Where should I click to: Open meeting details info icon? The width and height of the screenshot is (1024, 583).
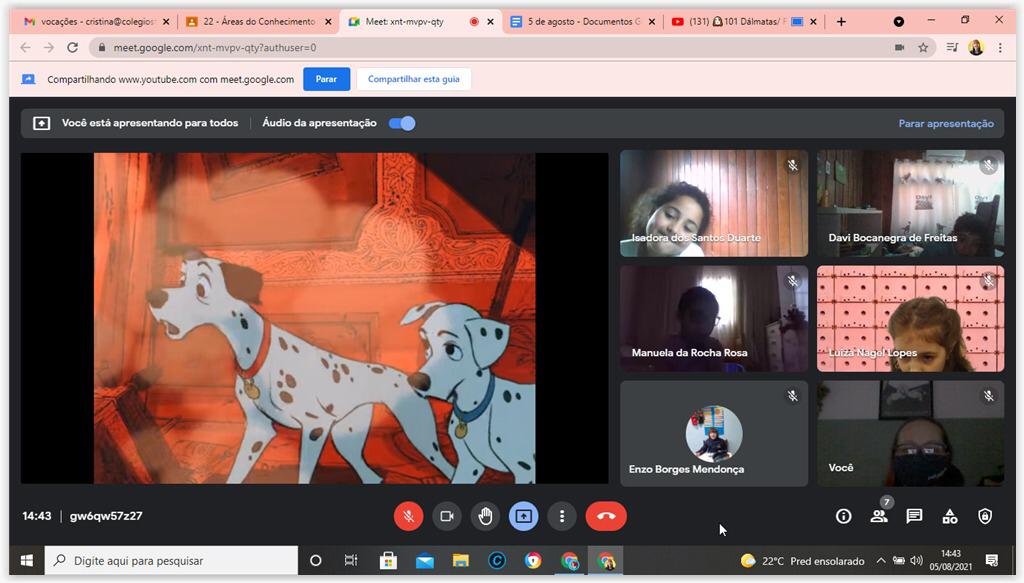point(843,516)
